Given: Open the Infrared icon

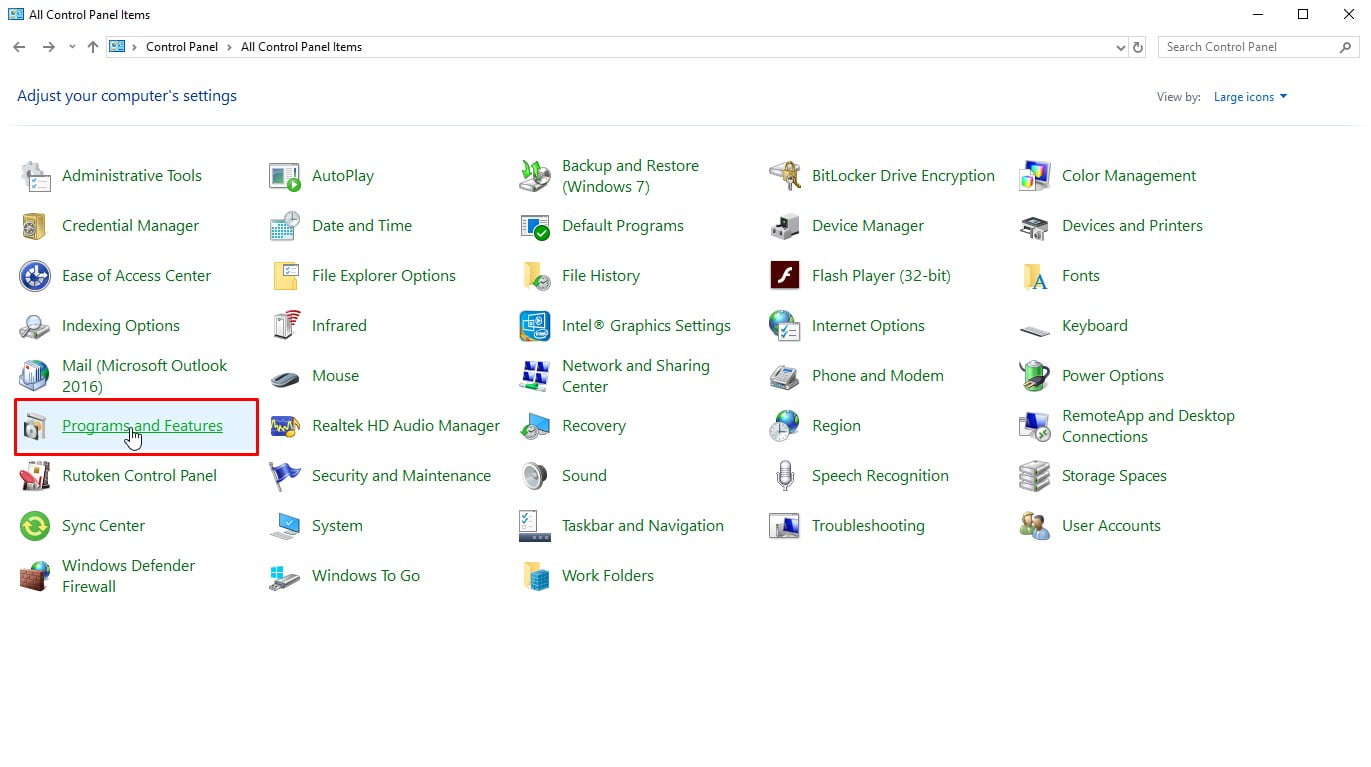Looking at the screenshot, I should 285,326.
